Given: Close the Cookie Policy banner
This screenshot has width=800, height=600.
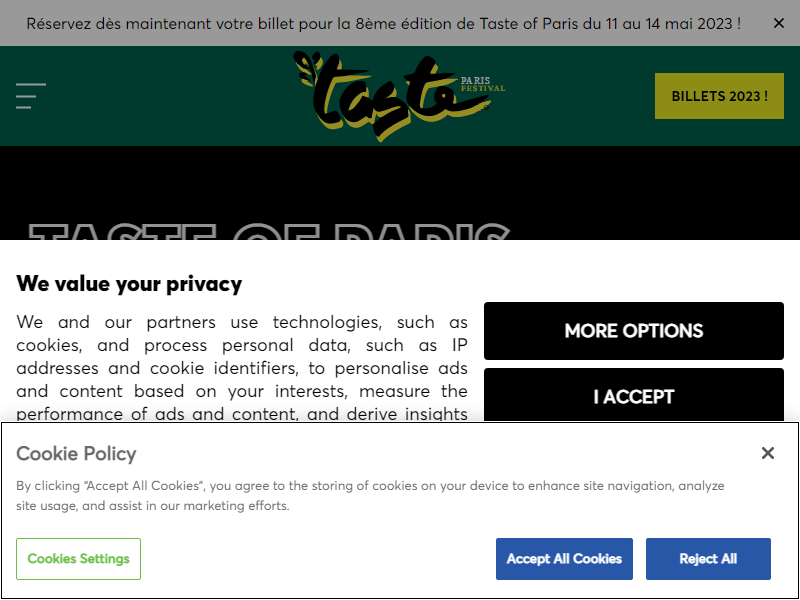Looking at the screenshot, I should (767, 453).
